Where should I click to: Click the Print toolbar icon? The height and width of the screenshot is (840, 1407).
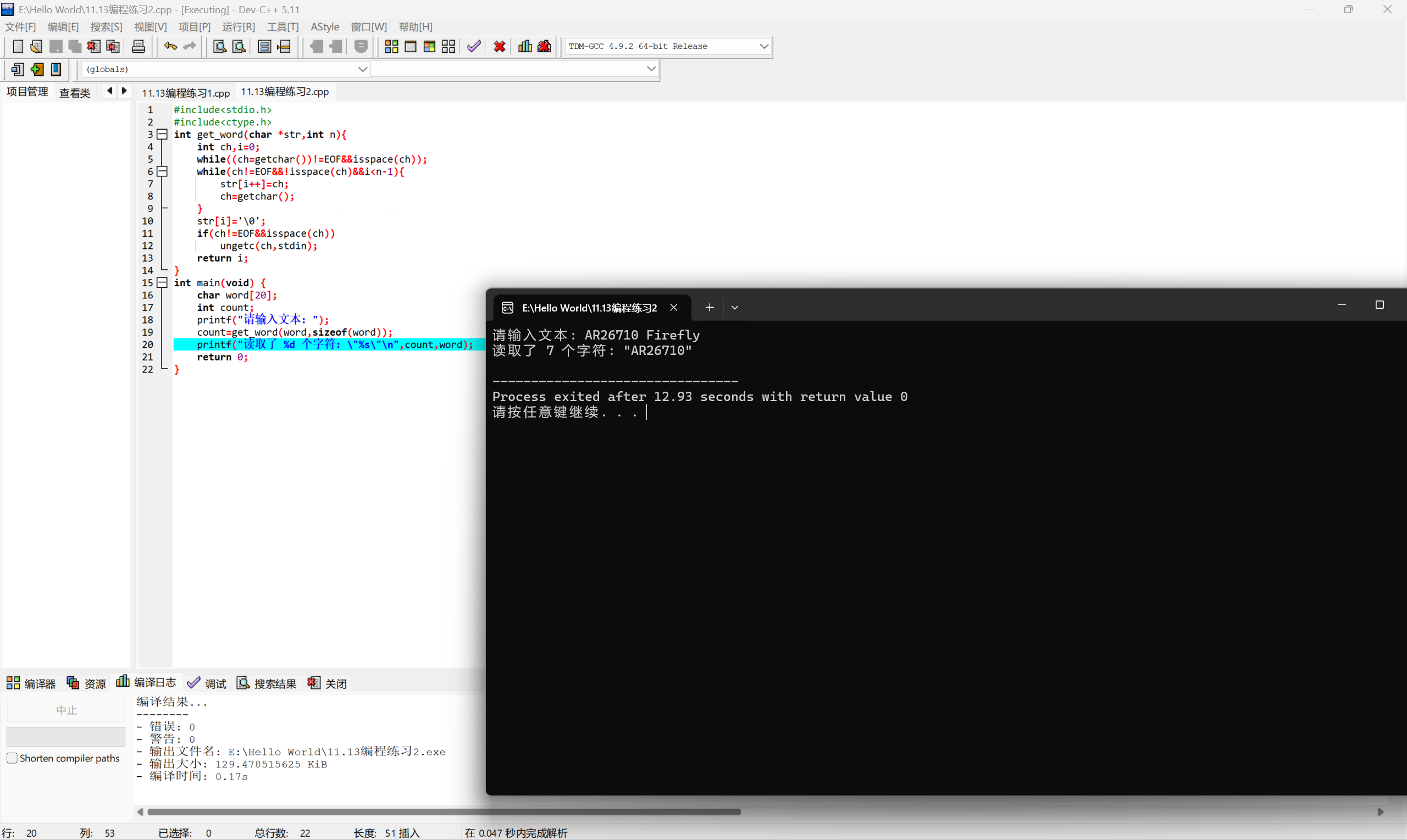point(138,46)
